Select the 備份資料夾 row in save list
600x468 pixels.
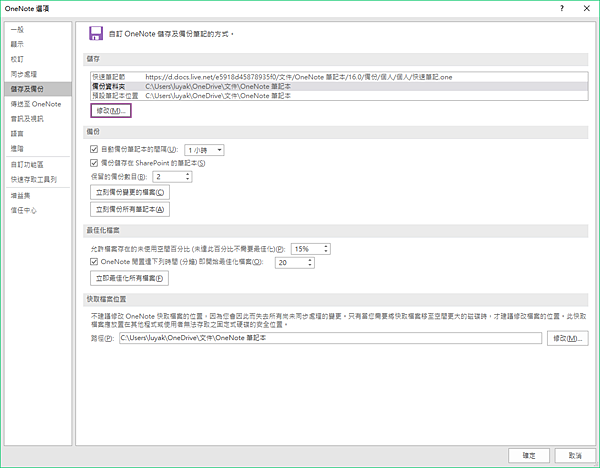tap(339, 86)
